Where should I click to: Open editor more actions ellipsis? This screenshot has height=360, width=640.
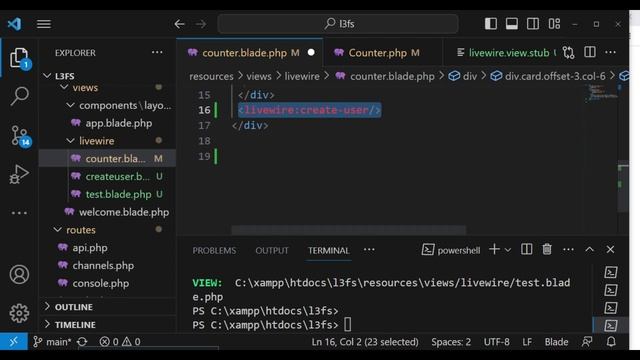click(611, 52)
